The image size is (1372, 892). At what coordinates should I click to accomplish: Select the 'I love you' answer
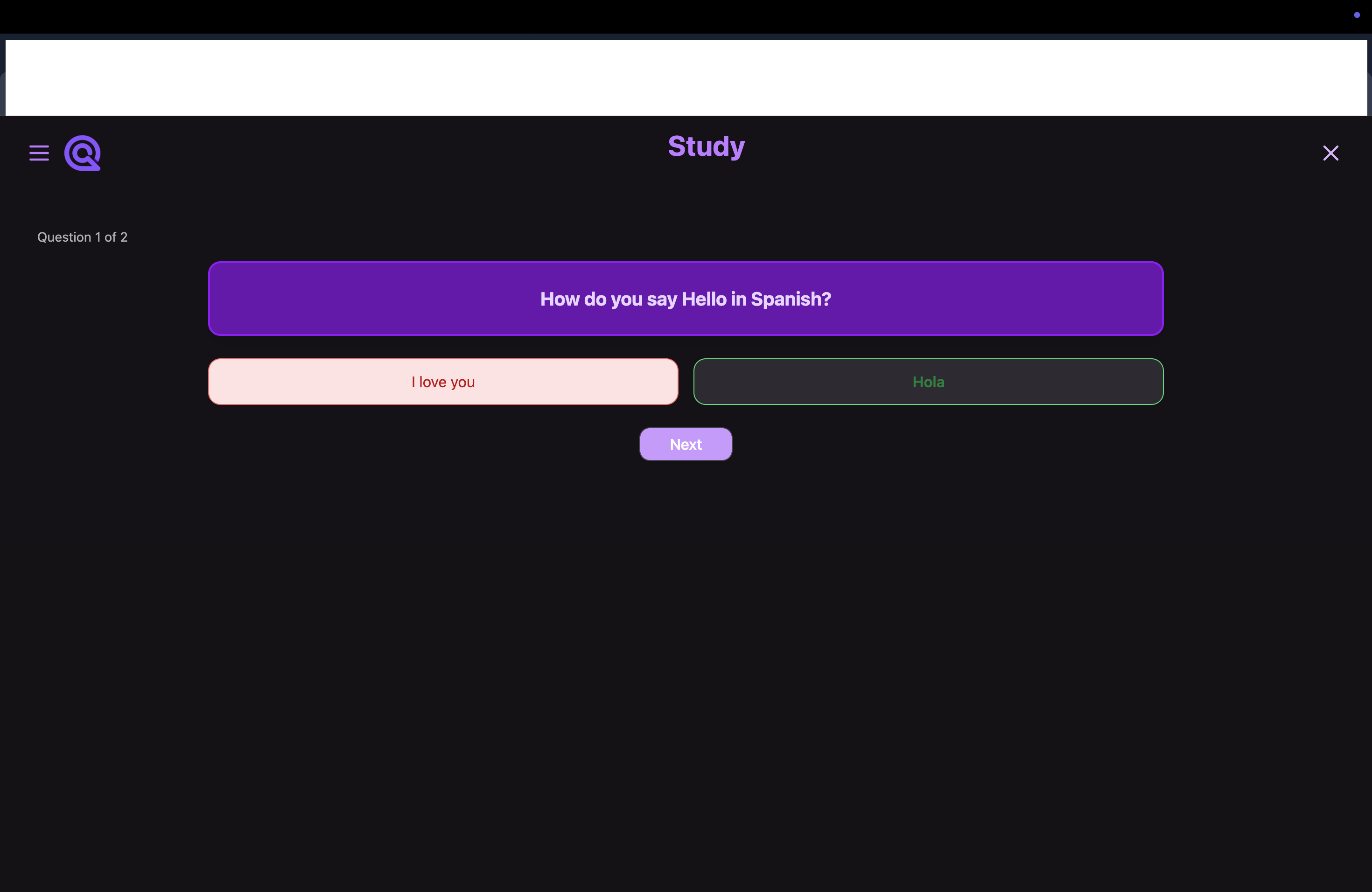tap(443, 382)
